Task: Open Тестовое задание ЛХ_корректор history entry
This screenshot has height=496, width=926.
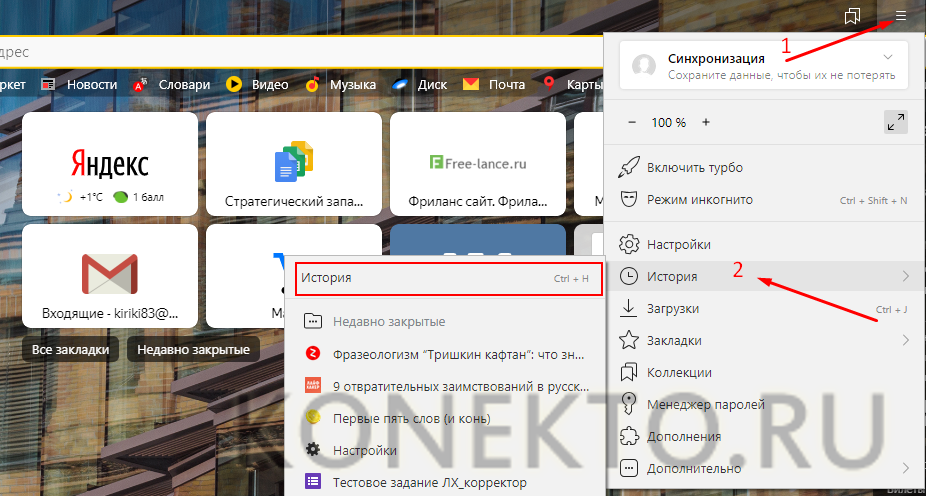Action: tap(446, 482)
